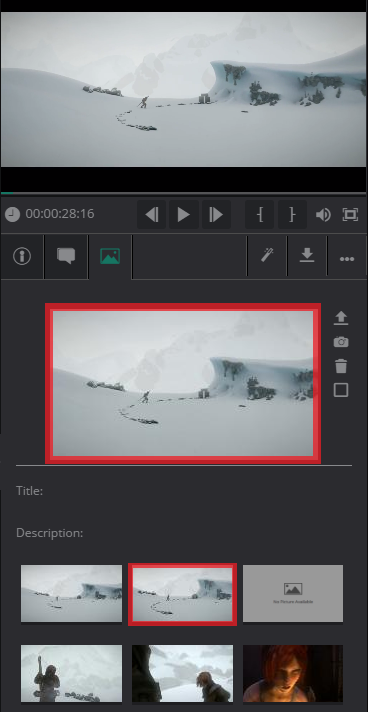368x712 pixels.
Task: Enter fullscreen video mode
Action: coord(350,214)
